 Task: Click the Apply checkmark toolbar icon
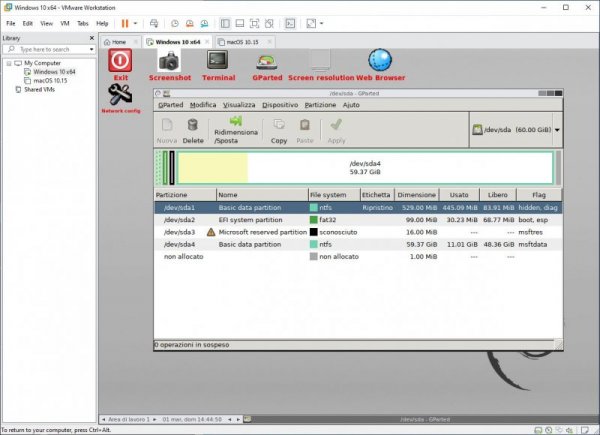[x=336, y=125]
